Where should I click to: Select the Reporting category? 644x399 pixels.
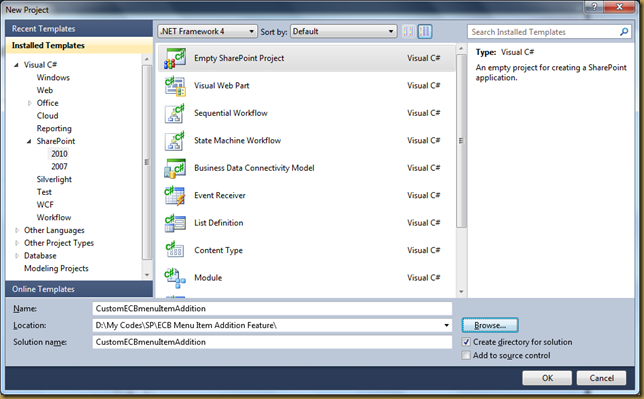point(54,129)
